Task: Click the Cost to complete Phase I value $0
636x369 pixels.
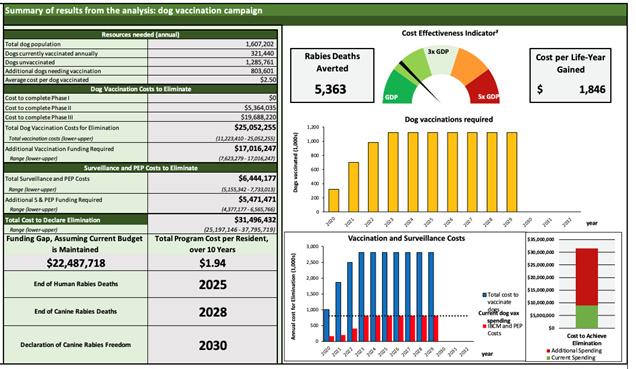Action: click(272, 98)
